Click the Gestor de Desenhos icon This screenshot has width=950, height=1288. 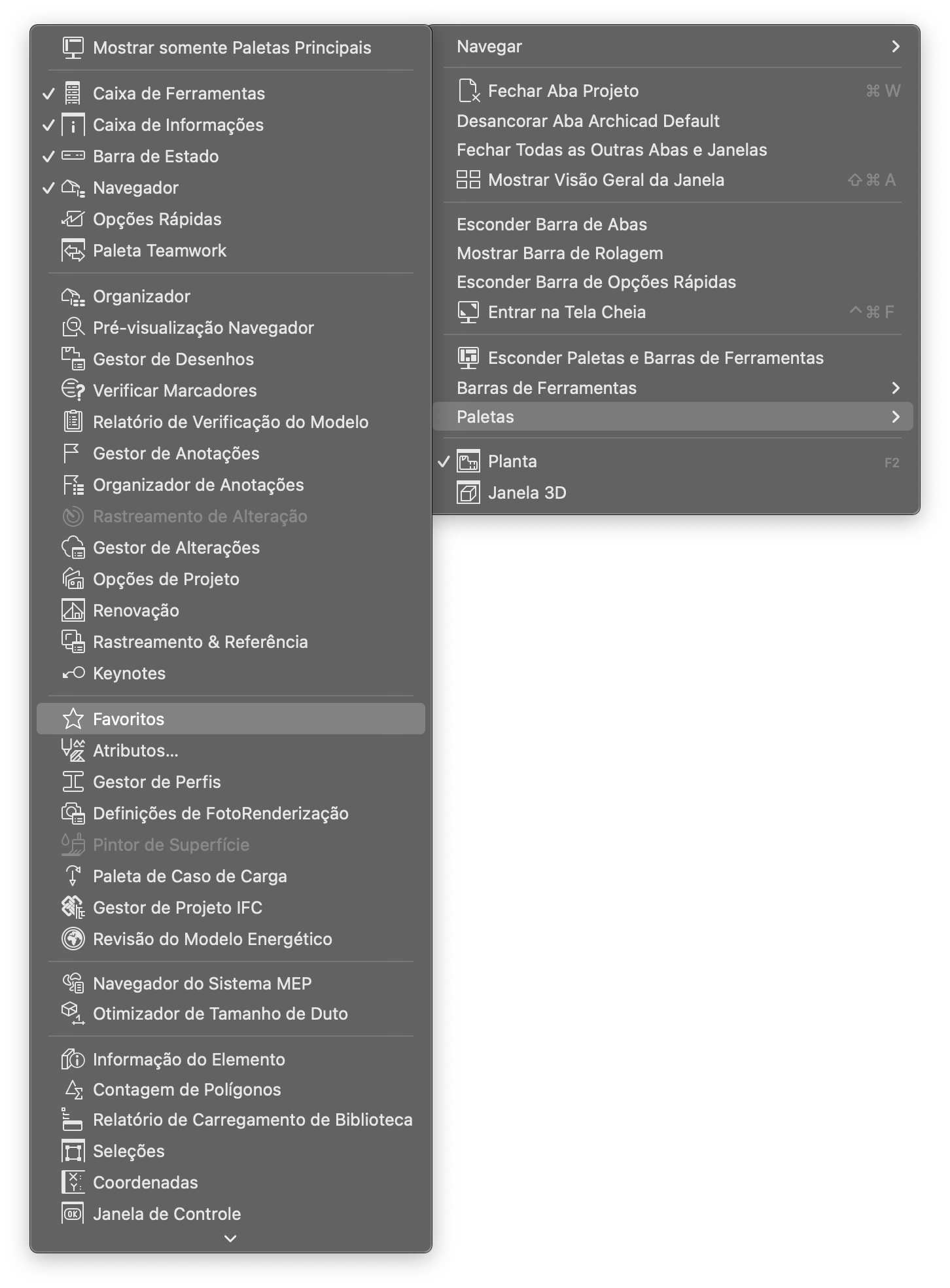point(73,359)
